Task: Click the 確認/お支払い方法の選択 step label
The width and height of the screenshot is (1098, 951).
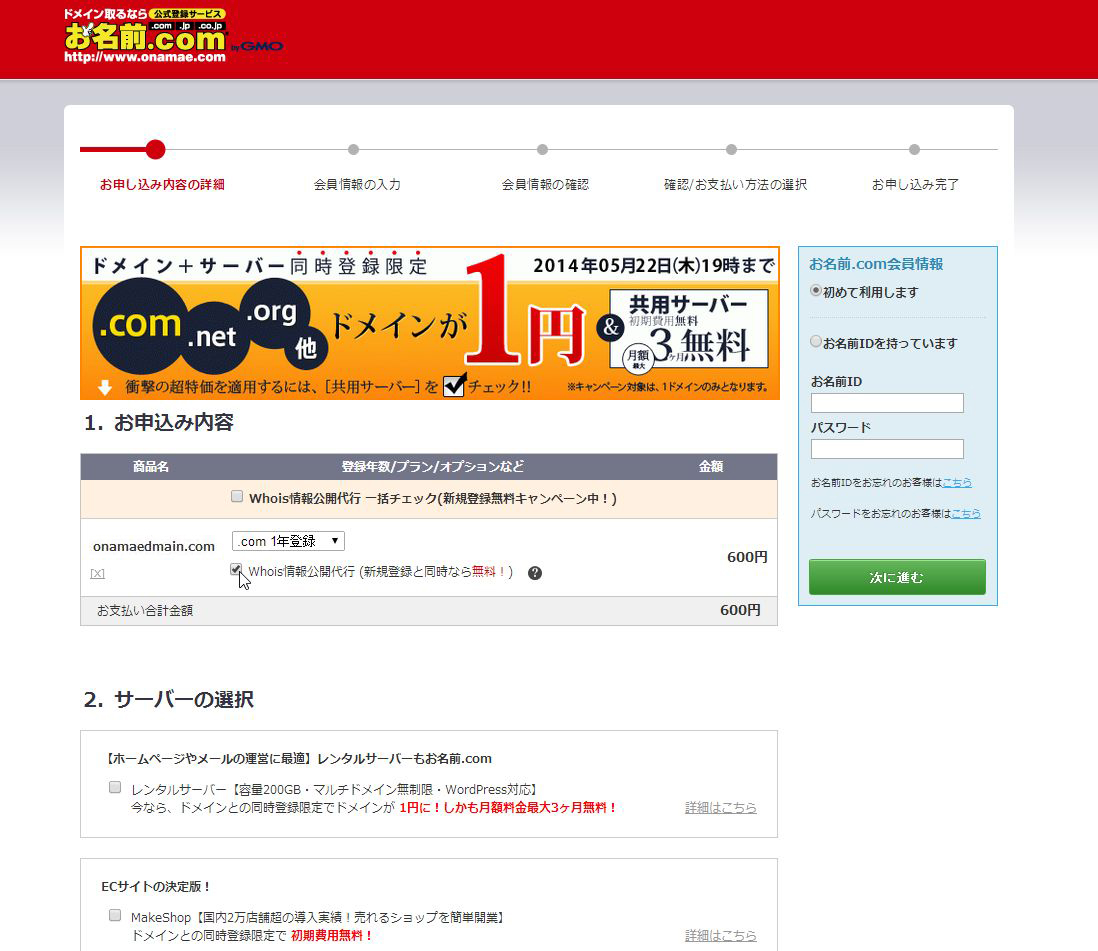Action: pos(735,185)
